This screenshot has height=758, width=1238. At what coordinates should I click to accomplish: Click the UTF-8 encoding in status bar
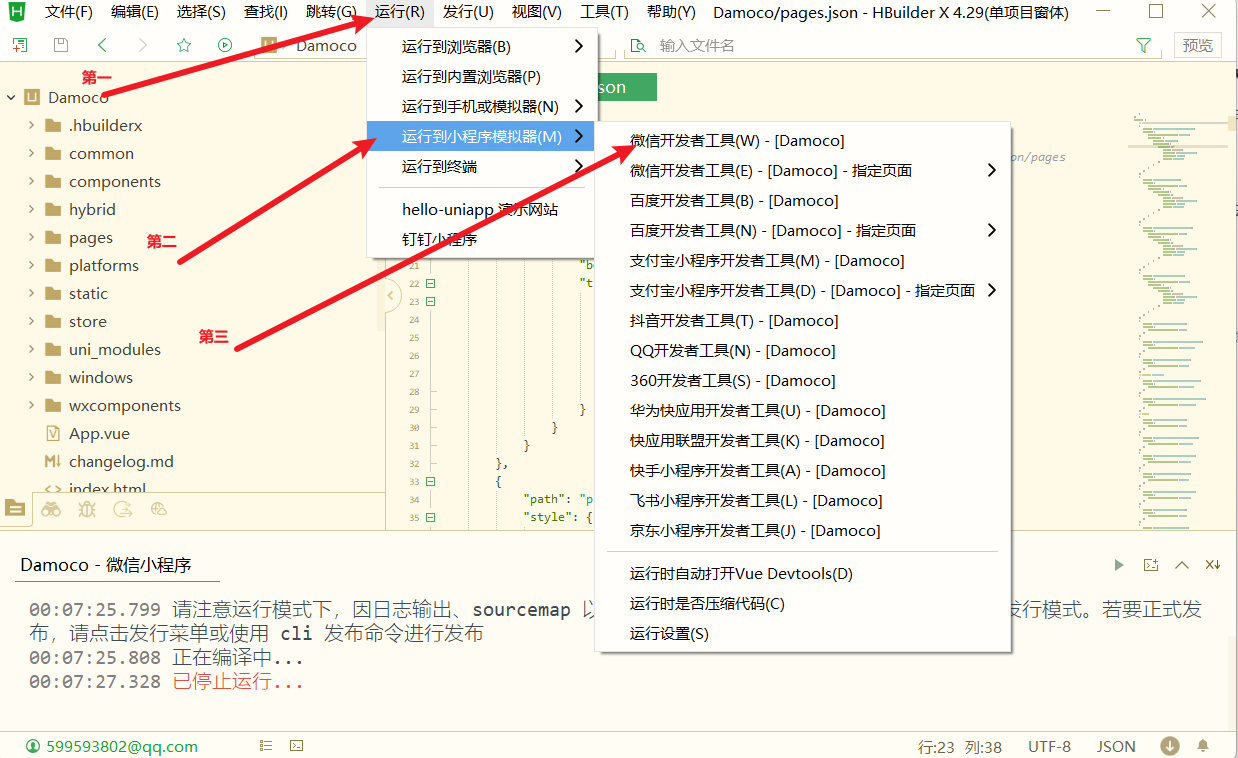click(1049, 746)
